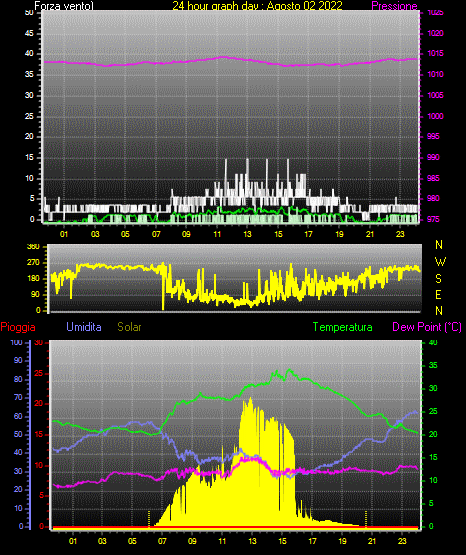Click hour 13 on the wind graph axis

pyautogui.click(x=247, y=234)
